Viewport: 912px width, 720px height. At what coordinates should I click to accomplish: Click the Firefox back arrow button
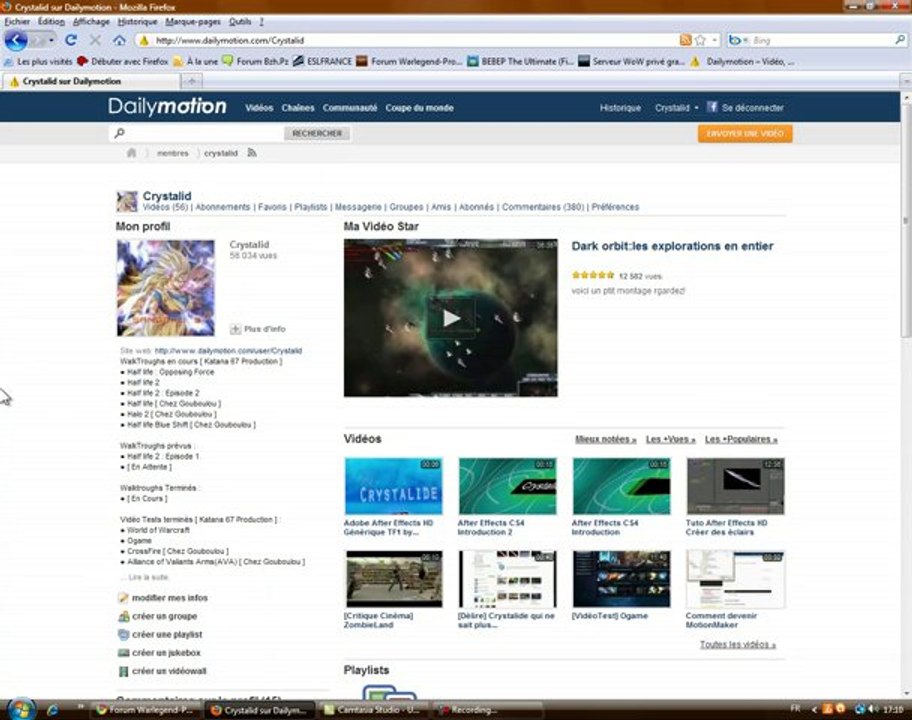pos(16,40)
